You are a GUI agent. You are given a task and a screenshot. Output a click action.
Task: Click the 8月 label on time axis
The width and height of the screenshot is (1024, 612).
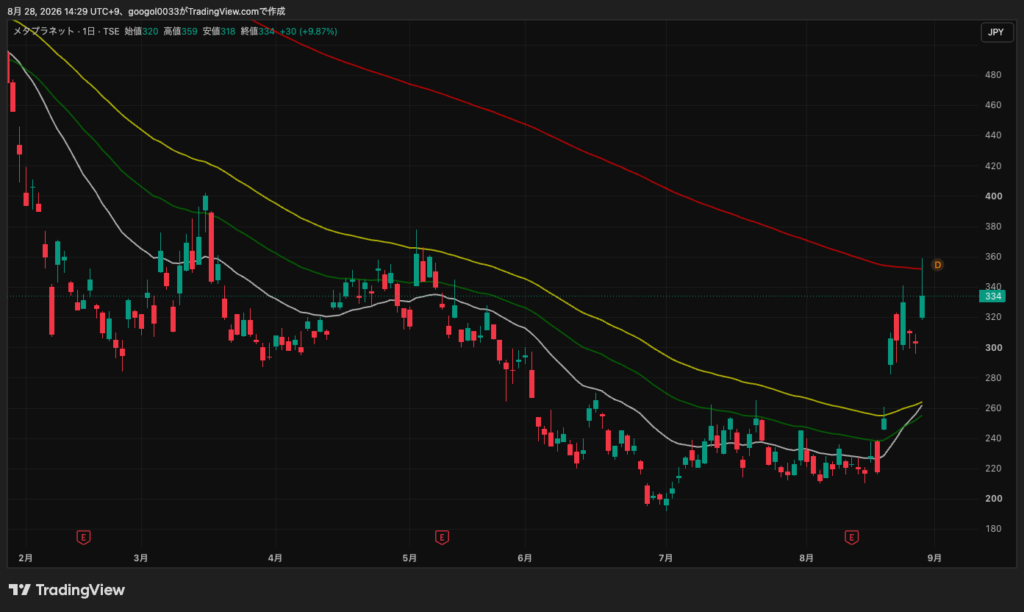point(807,558)
